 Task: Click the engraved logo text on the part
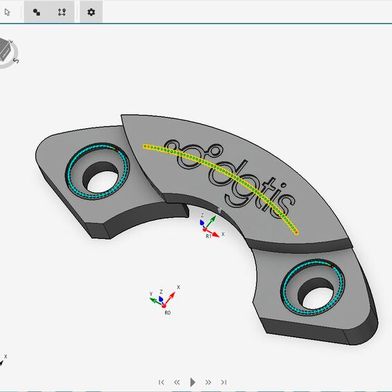tap(230, 178)
